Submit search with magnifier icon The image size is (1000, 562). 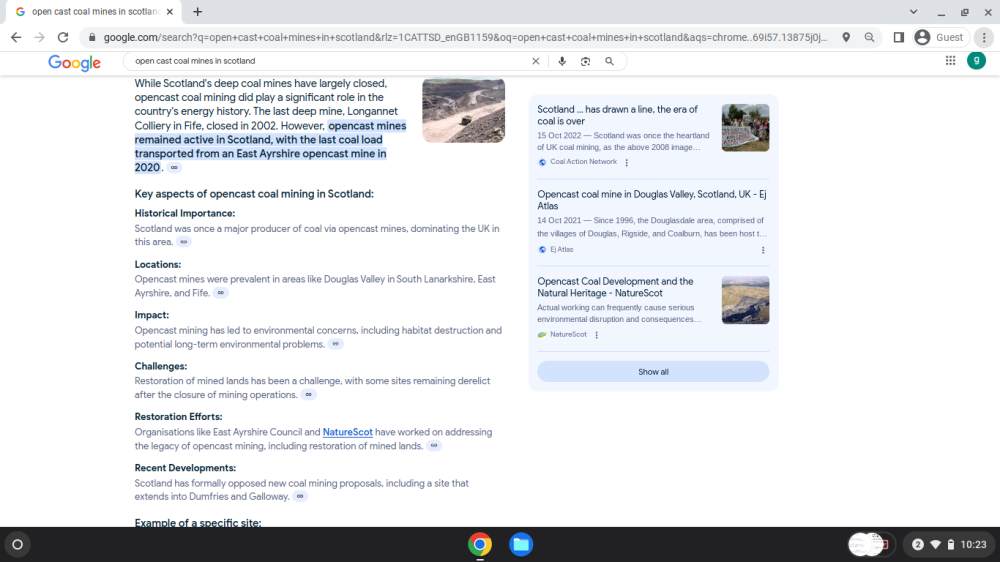pos(610,61)
